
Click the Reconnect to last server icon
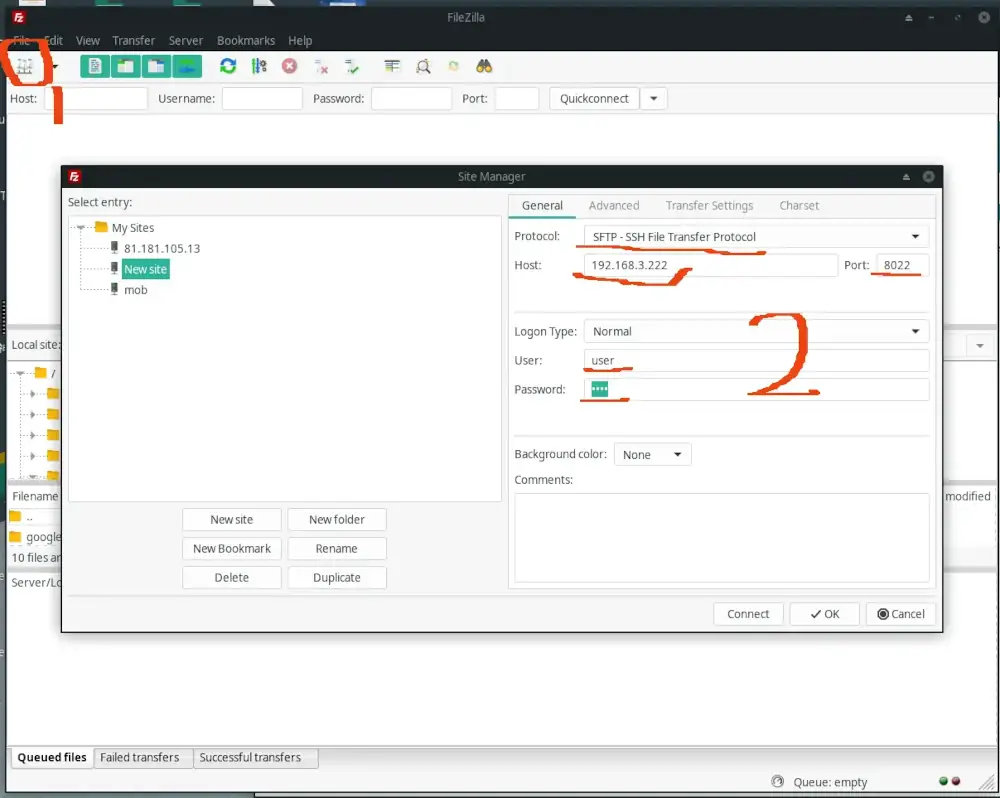[352, 66]
